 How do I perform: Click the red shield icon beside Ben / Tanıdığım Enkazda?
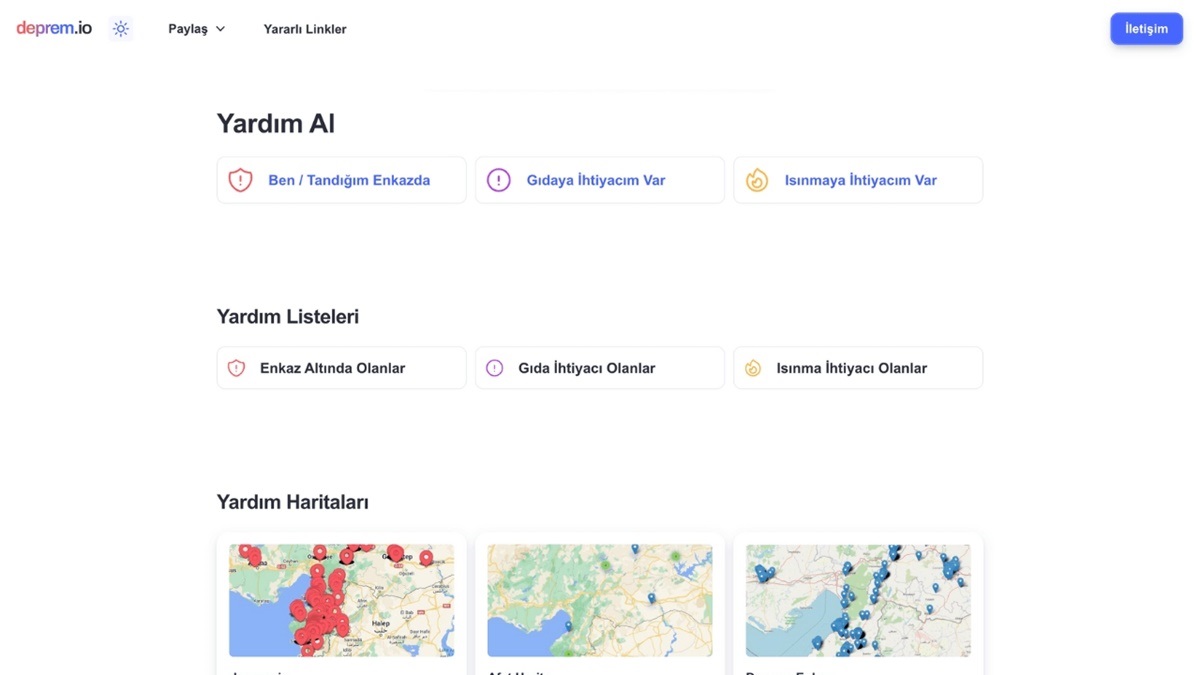[240, 180]
